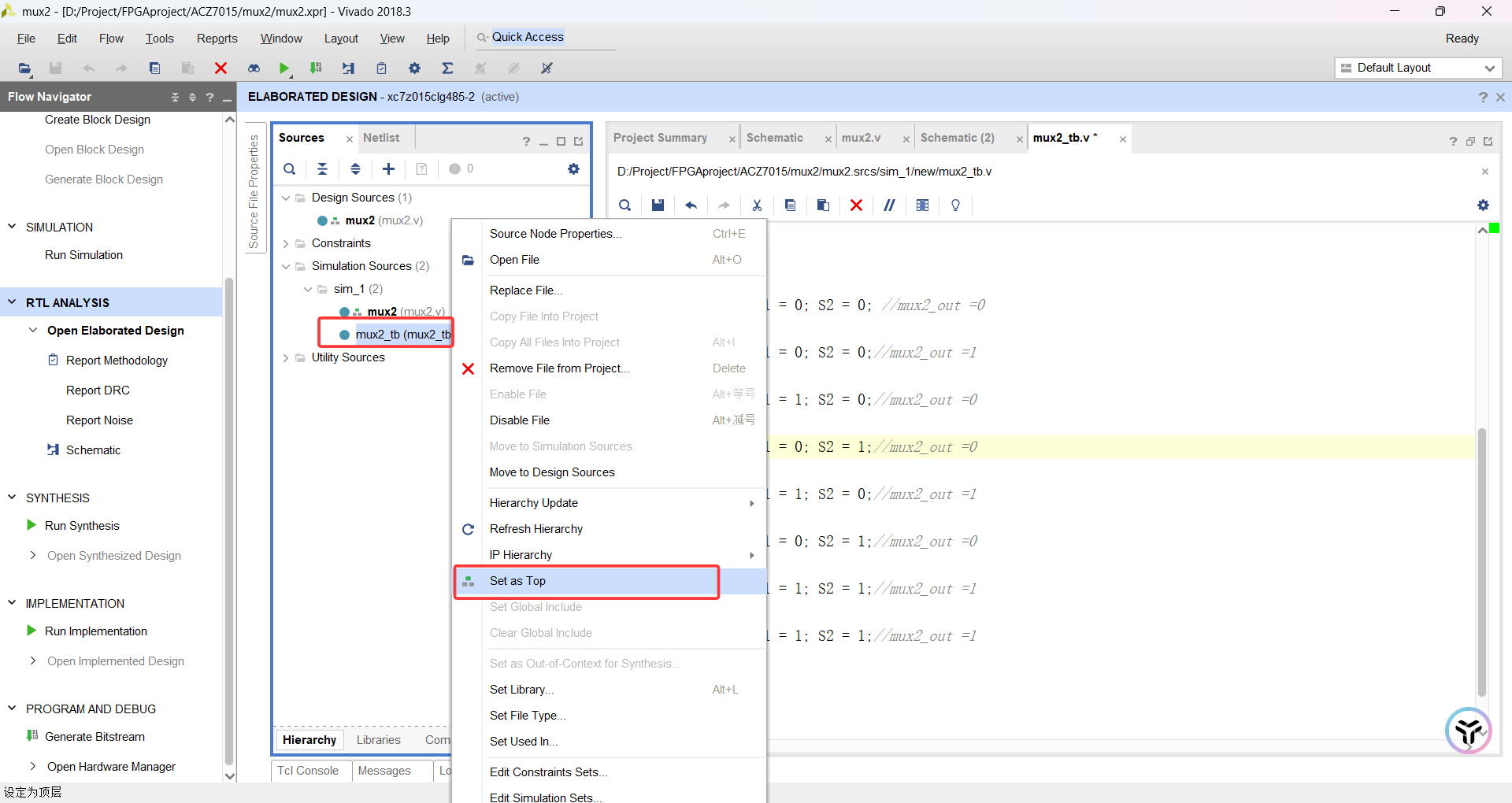Open the Reports menu
This screenshot has height=803, width=1512.
tap(217, 39)
